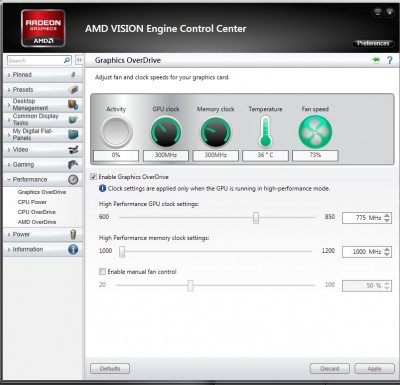This screenshot has height=385, width=400.
Task: Collapse sidebar with double-chevron button
Action: 79,60
